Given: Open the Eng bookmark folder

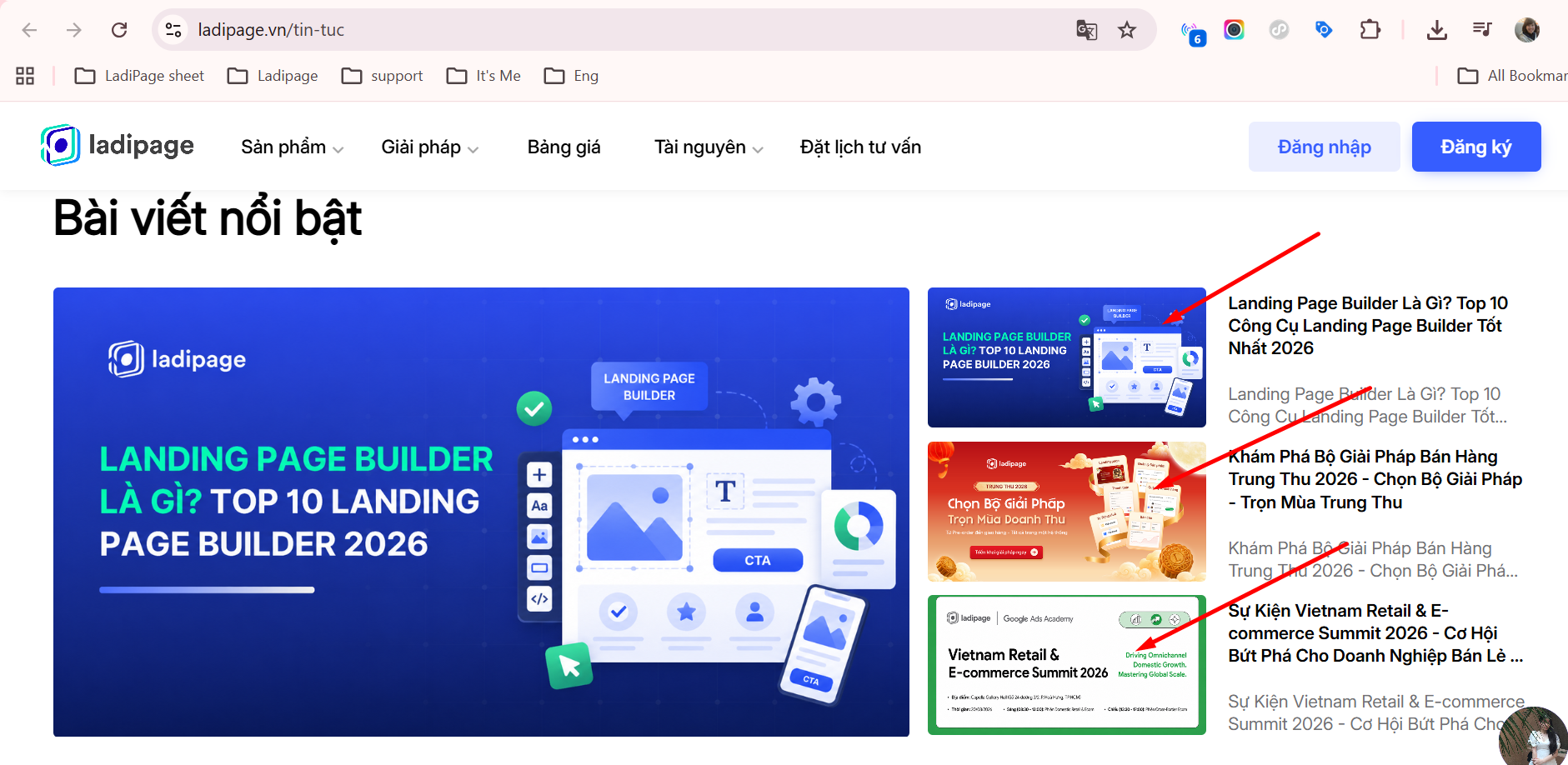Looking at the screenshot, I should (x=571, y=76).
